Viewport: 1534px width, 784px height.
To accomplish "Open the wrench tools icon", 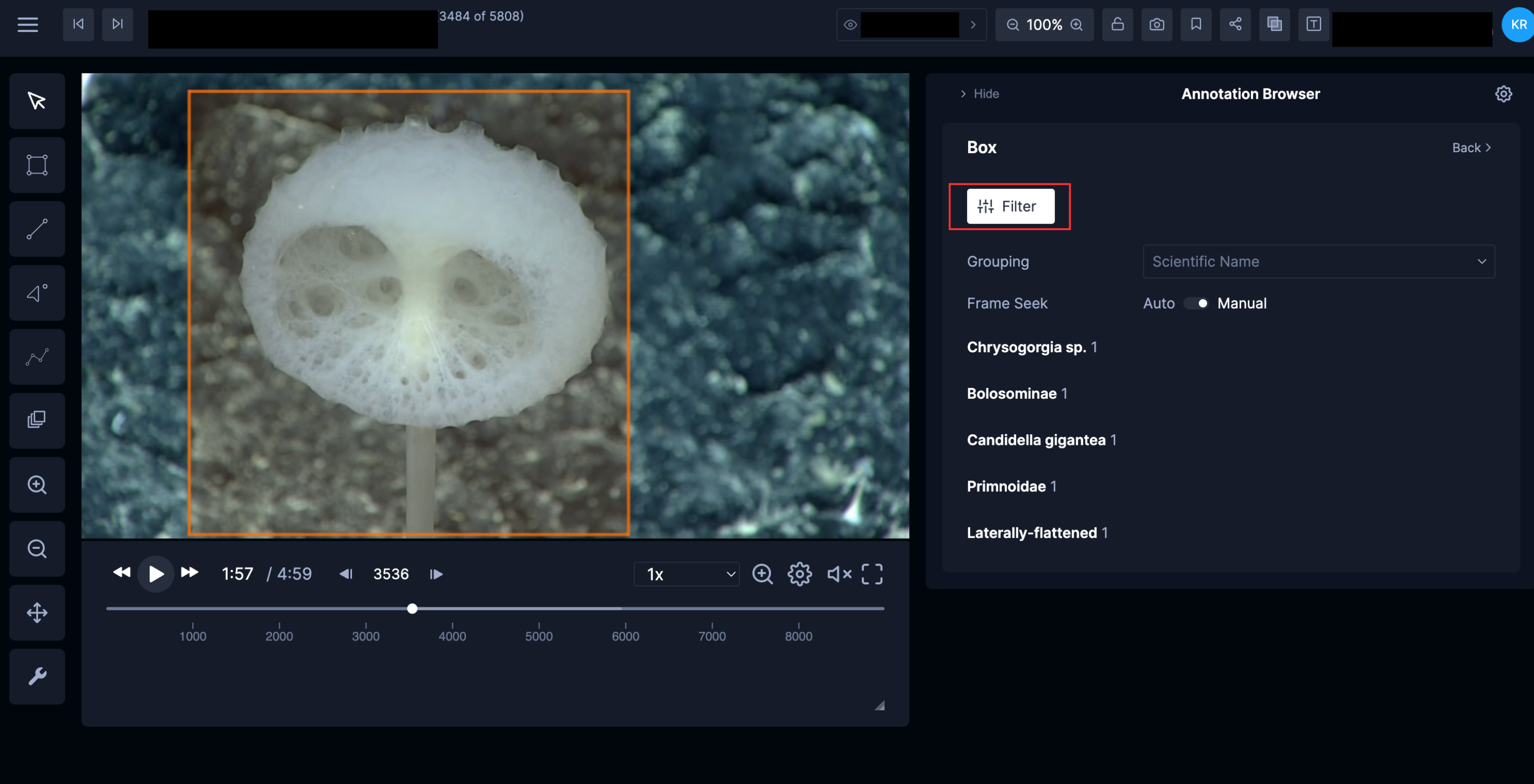I will point(37,676).
